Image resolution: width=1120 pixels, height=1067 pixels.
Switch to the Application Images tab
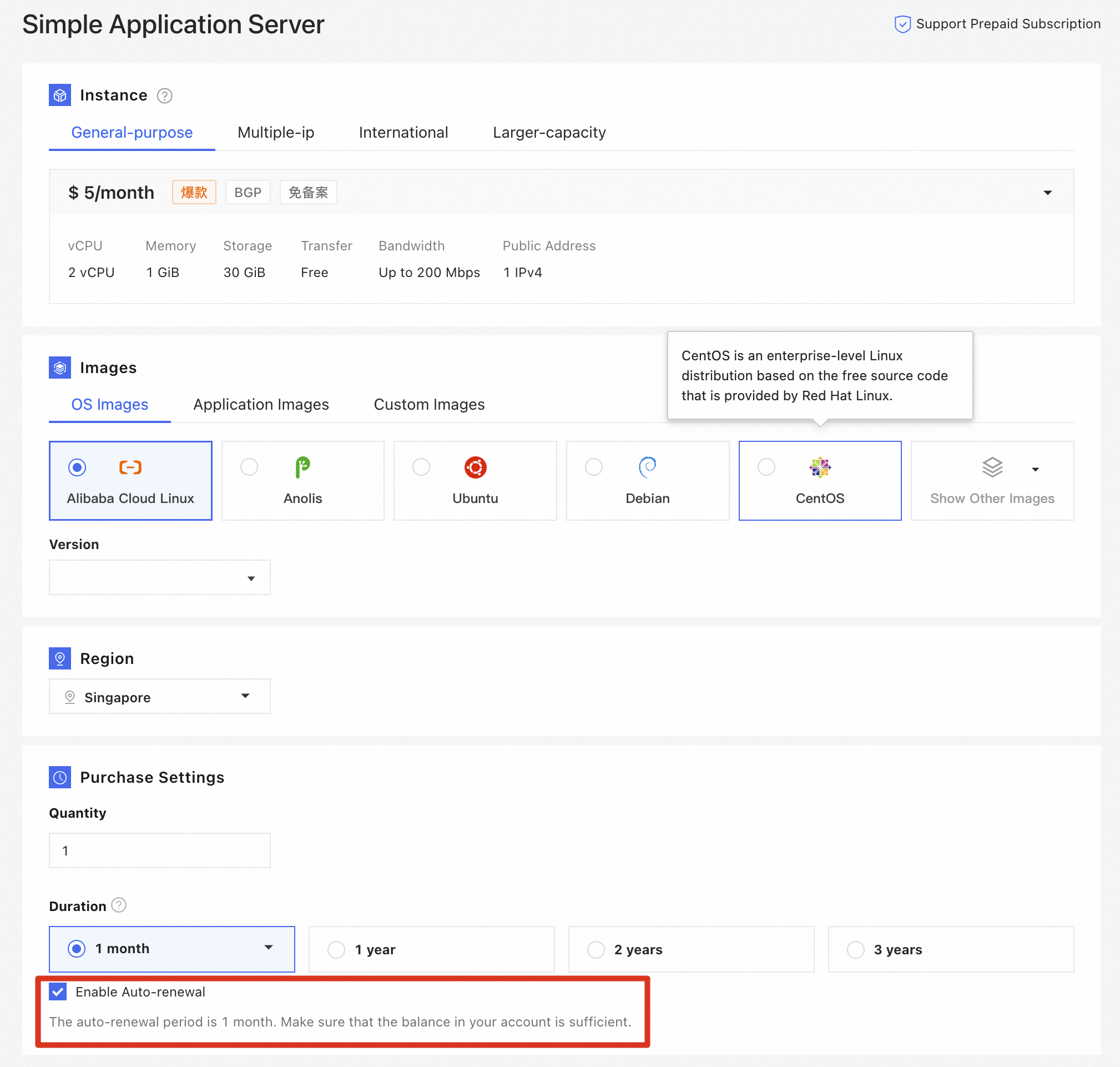click(x=261, y=404)
